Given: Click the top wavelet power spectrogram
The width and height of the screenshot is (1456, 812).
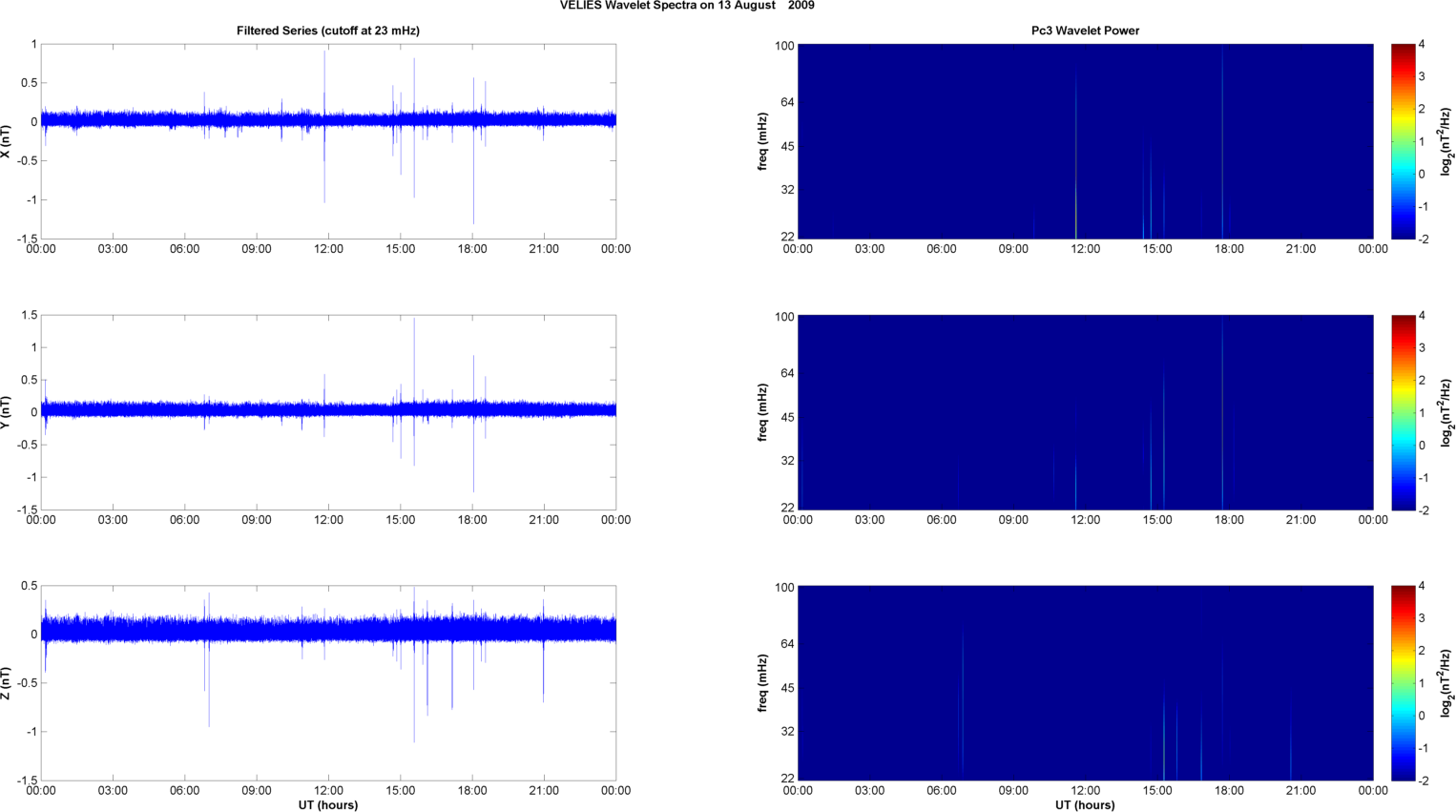Looking at the screenshot, I should 1085,141.
